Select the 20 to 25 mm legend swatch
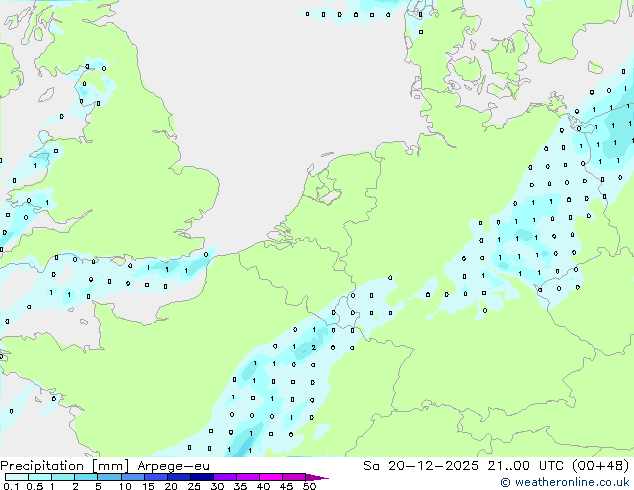Image resolution: width=634 pixels, height=490 pixels. (179, 477)
